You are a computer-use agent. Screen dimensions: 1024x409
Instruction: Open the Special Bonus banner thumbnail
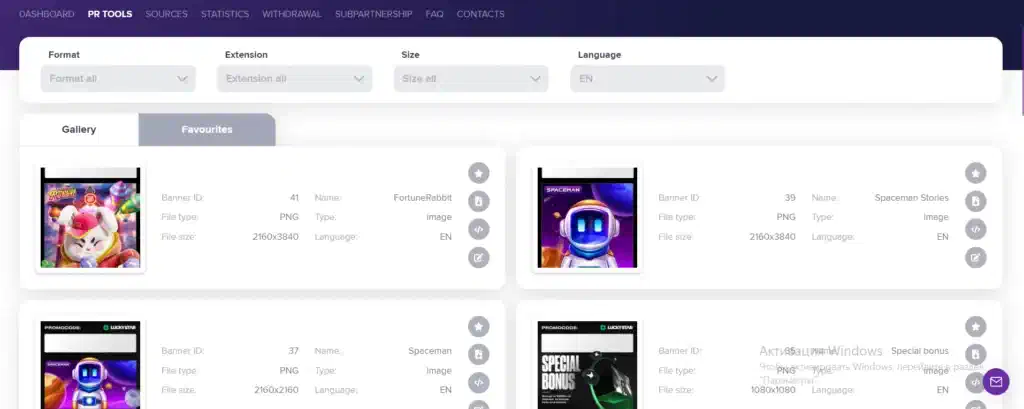tap(587, 365)
